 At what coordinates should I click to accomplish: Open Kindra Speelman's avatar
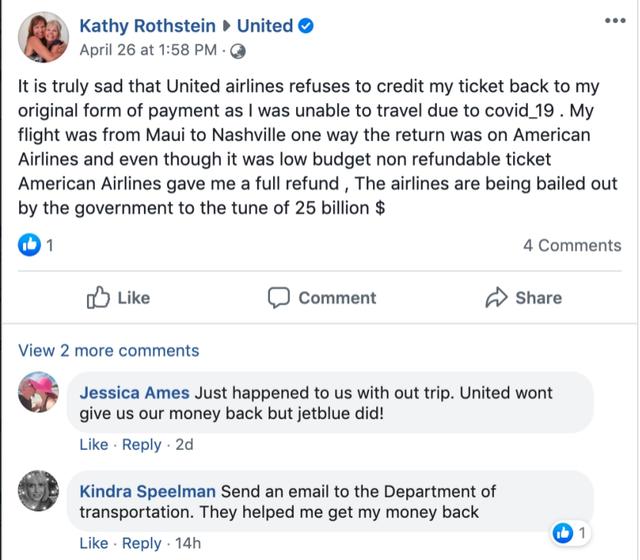coord(39,491)
